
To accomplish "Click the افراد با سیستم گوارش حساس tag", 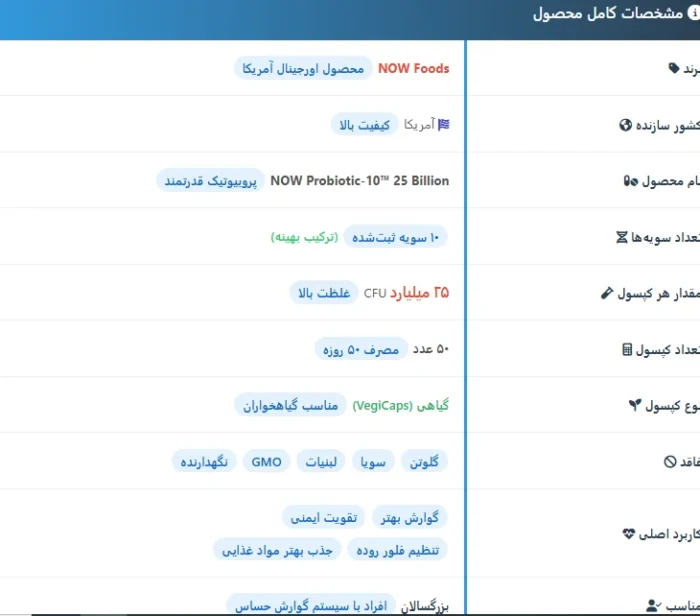I will [x=311, y=606].
